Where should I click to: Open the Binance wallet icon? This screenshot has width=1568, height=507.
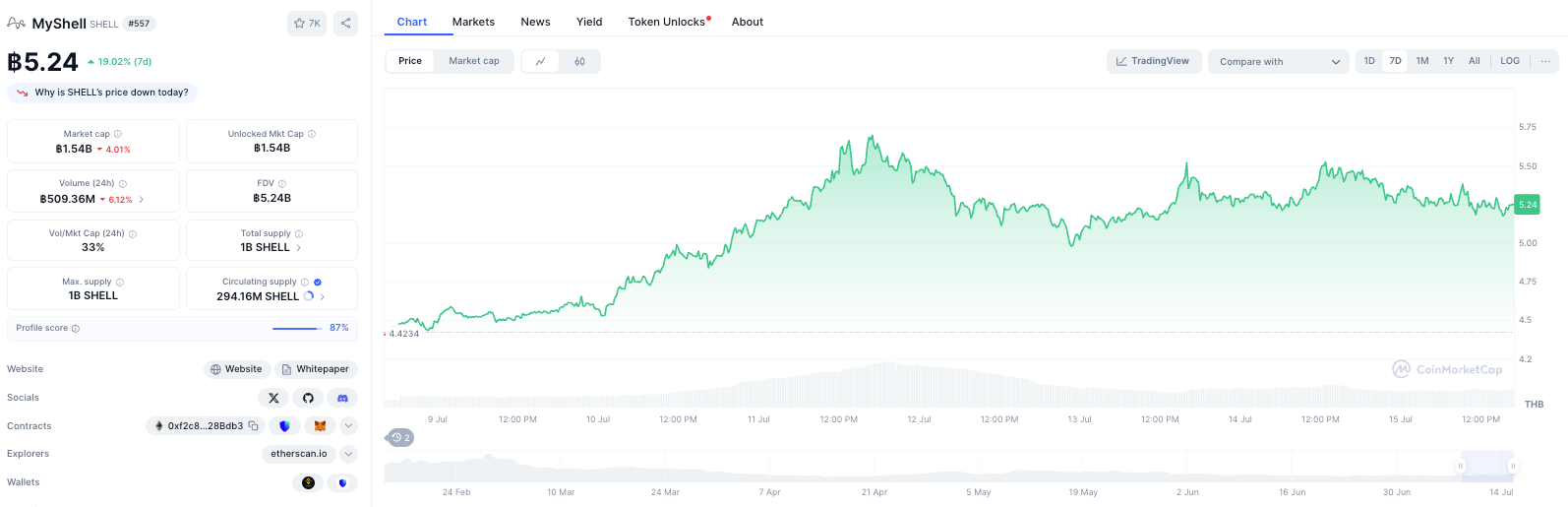(x=308, y=482)
